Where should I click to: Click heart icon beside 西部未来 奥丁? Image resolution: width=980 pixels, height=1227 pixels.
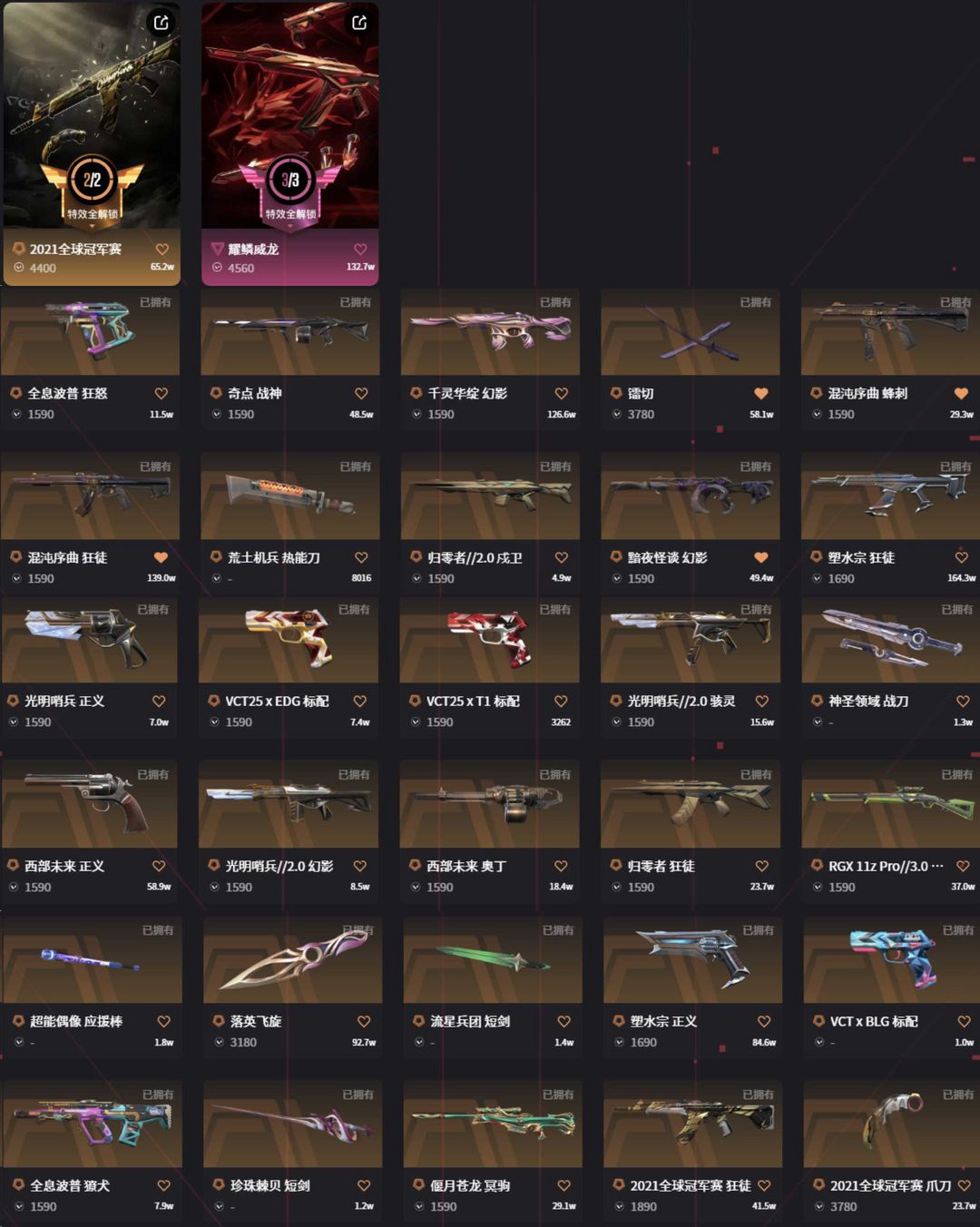click(x=561, y=866)
